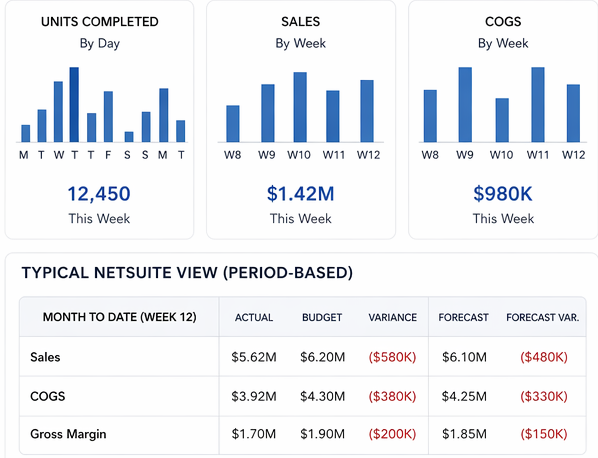Screen dimensions: 598x458
Task: Select the $1.42M sales value
Action: point(301,194)
